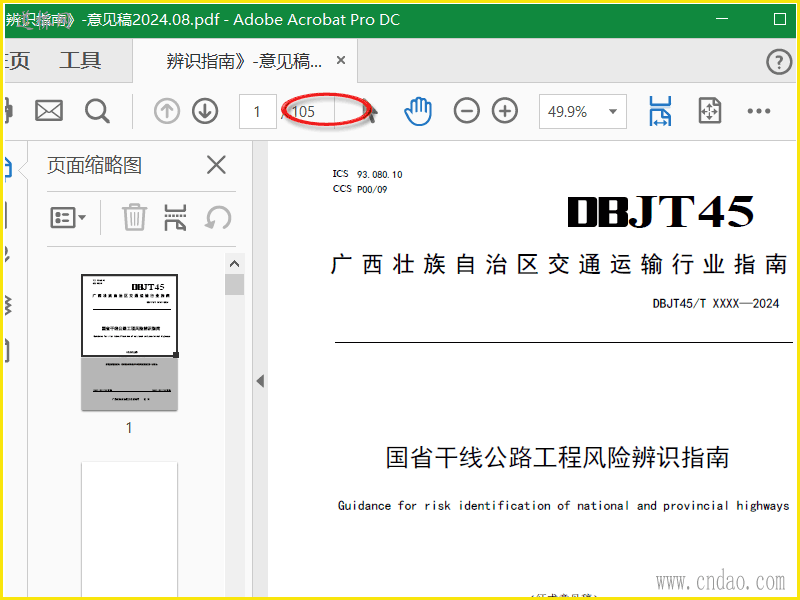800x600 pixels.
Task: Go to the previous page arrow
Action: [x=167, y=111]
